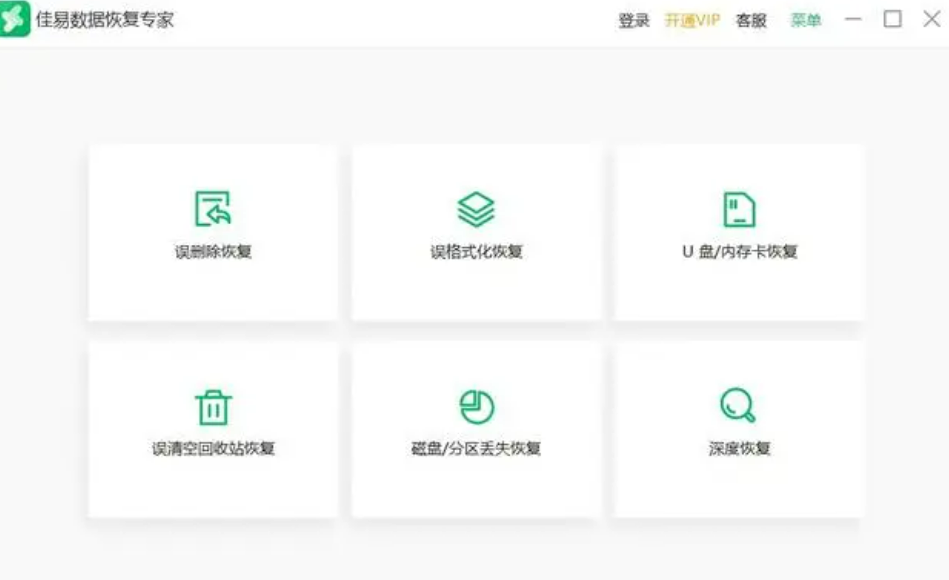
Task: Click the 深度恢复 text label
Action: click(x=739, y=448)
